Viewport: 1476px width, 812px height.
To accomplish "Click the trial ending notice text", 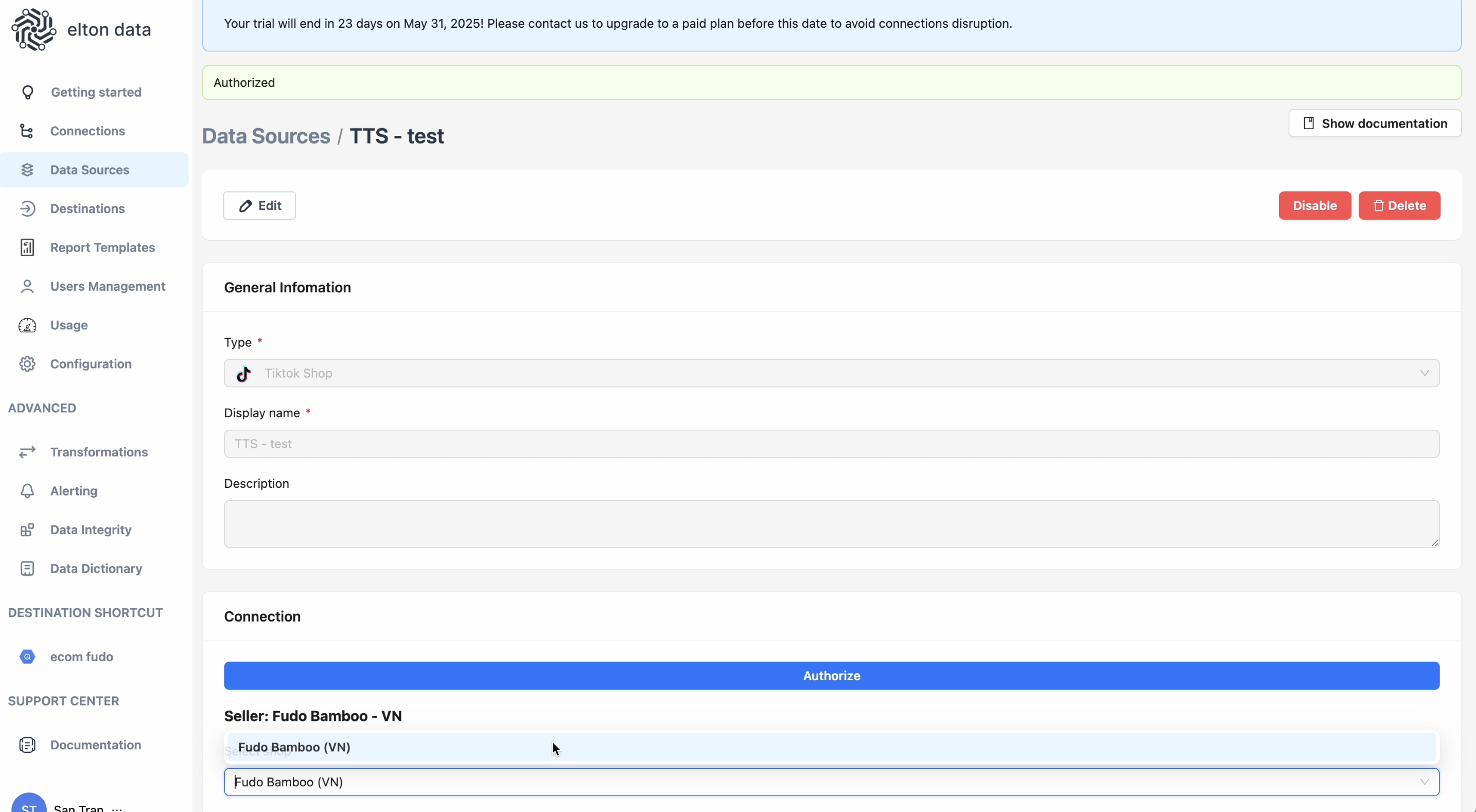I will tap(618, 24).
